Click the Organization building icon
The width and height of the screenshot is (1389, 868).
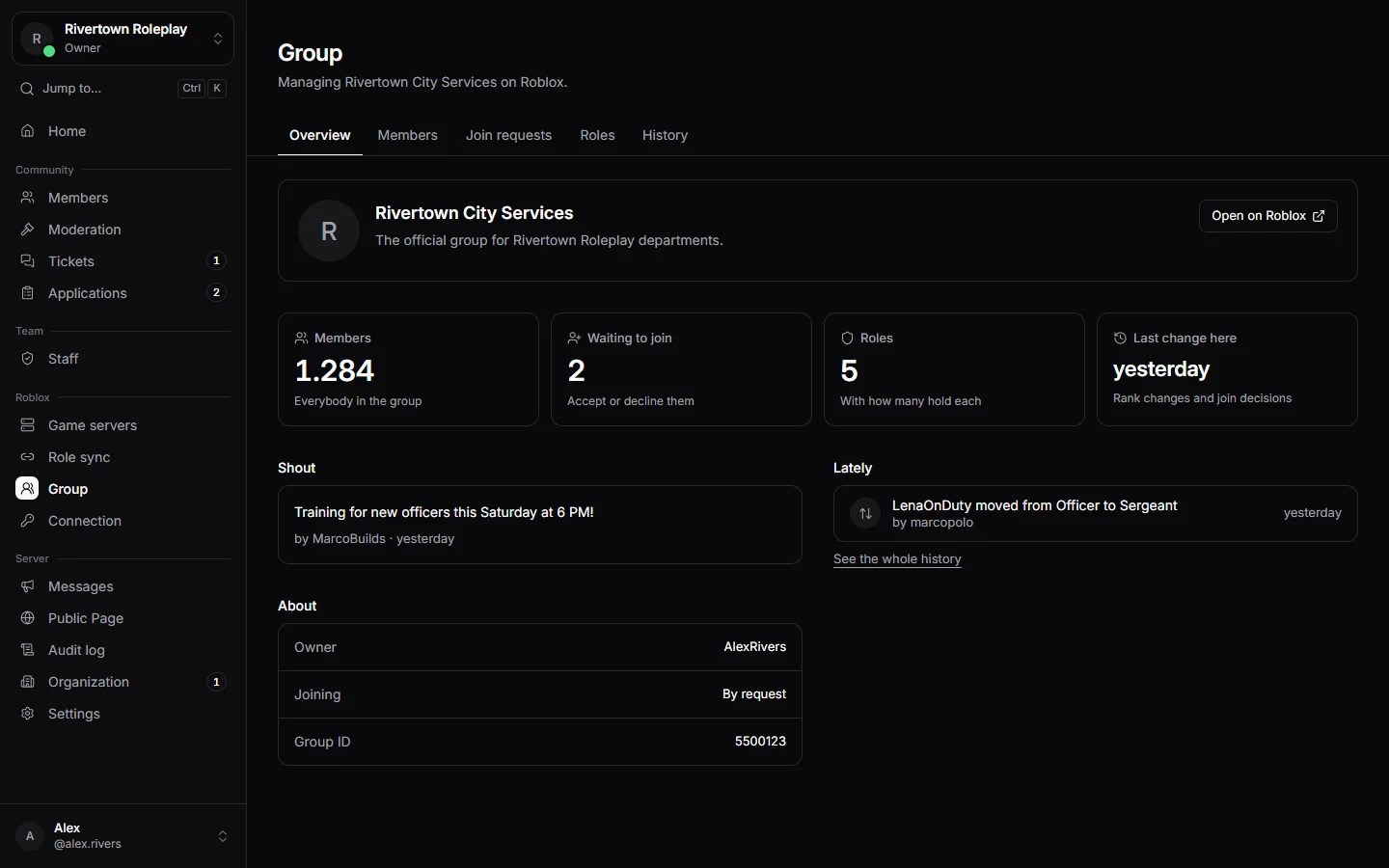tap(28, 682)
